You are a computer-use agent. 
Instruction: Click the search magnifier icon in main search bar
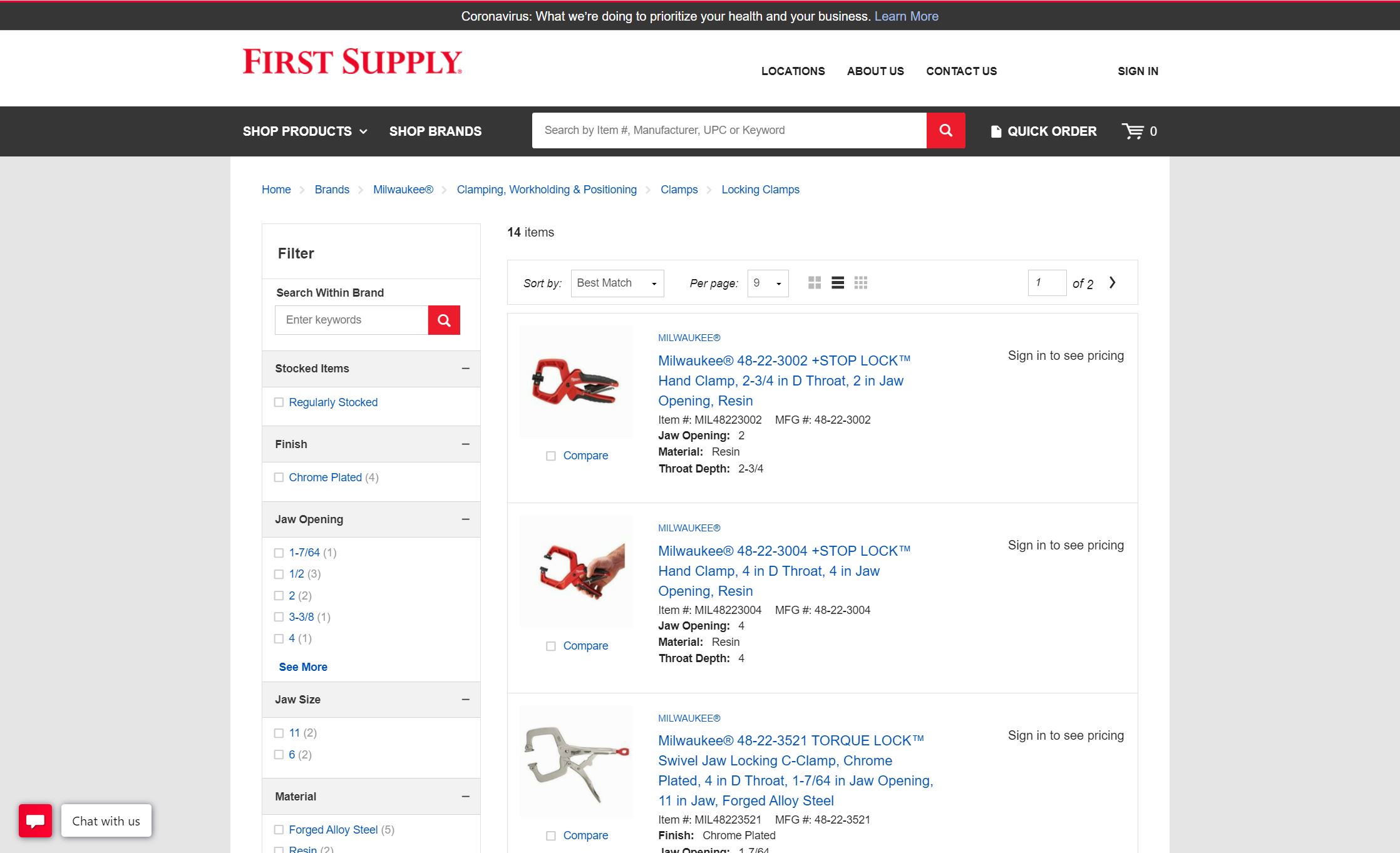coord(945,130)
